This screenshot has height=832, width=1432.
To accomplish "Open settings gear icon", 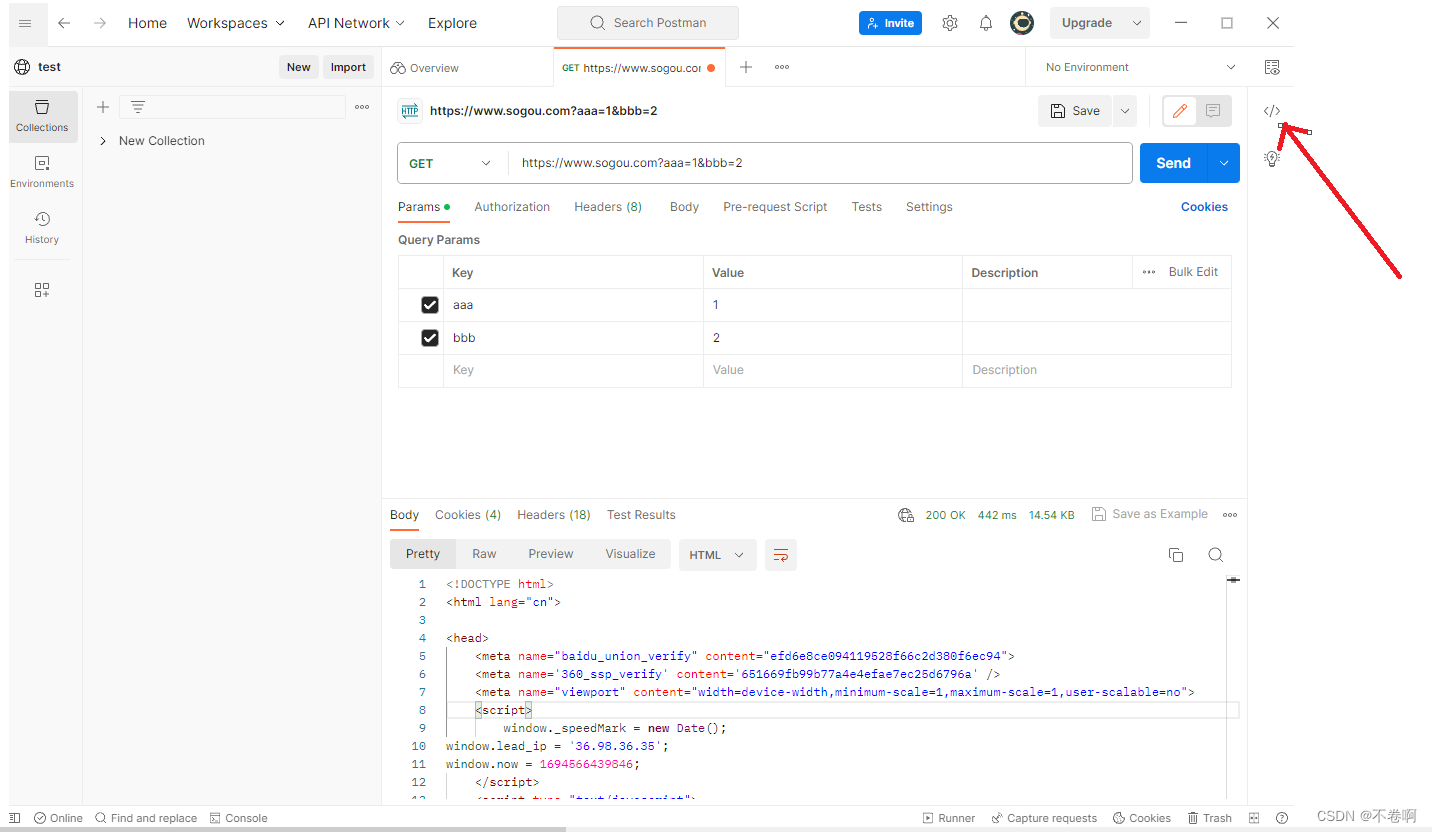I will click(x=950, y=23).
